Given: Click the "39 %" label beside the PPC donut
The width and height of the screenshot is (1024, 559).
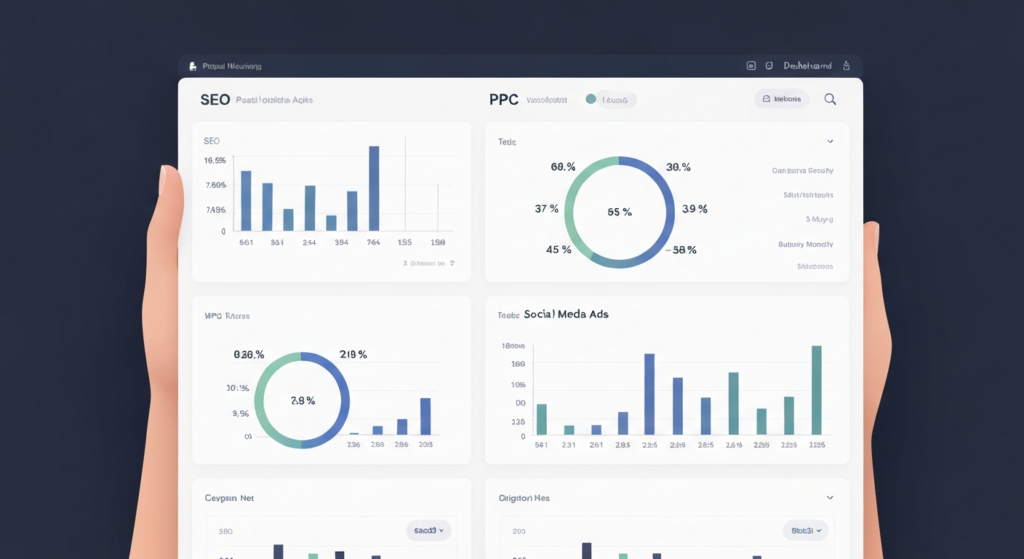Looking at the screenshot, I should pyautogui.click(x=695, y=209).
